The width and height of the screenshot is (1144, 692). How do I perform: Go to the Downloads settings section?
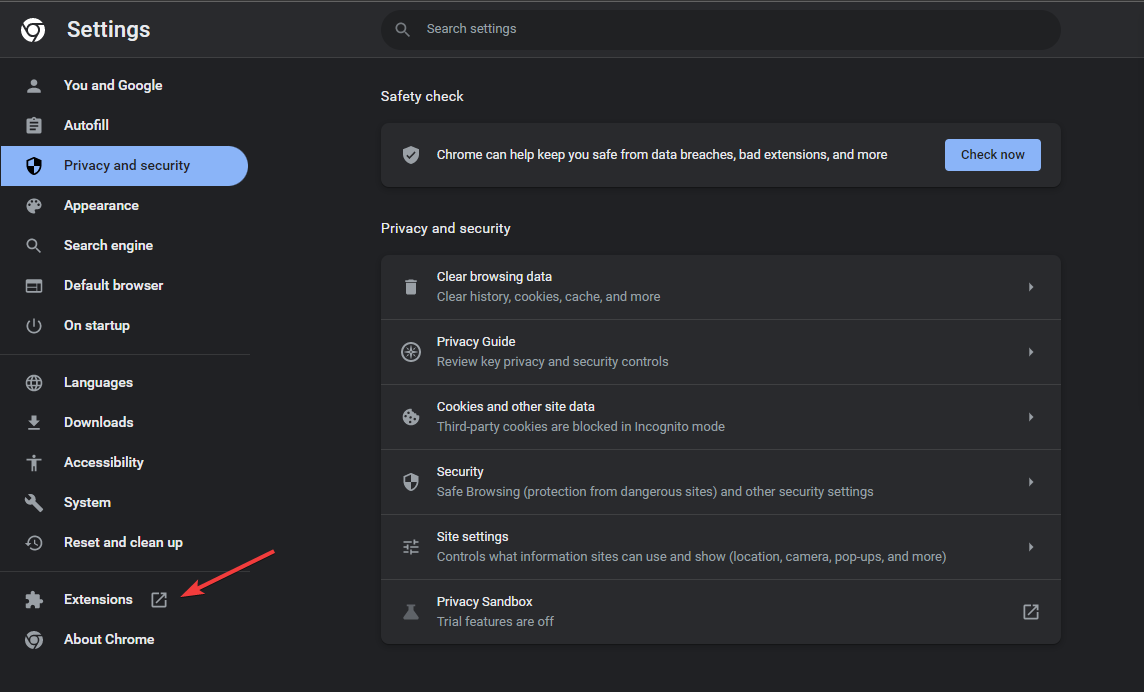tap(98, 423)
